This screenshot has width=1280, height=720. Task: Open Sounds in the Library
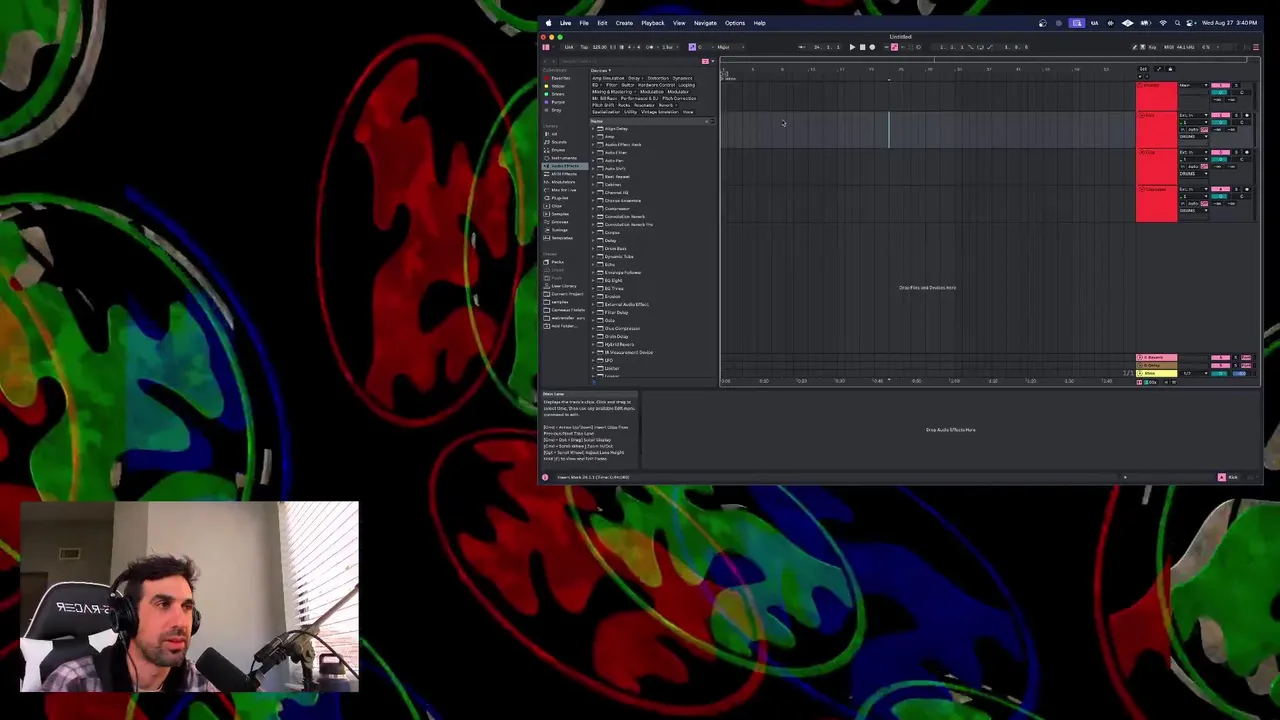tap(558, 142)
